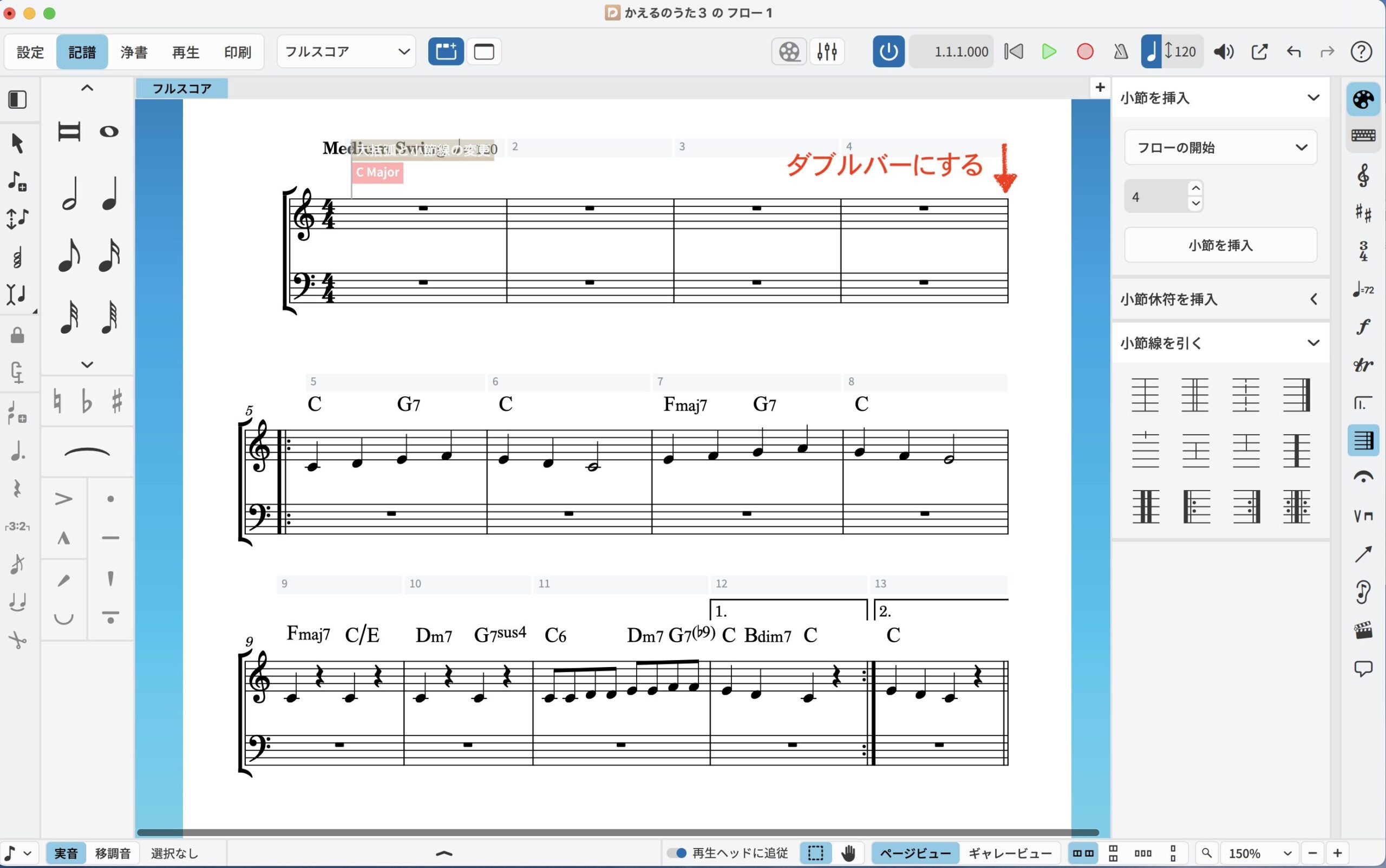The image size is (1386, 868).
Task: Click the metronome click icon
Action: coord(1120,51)
